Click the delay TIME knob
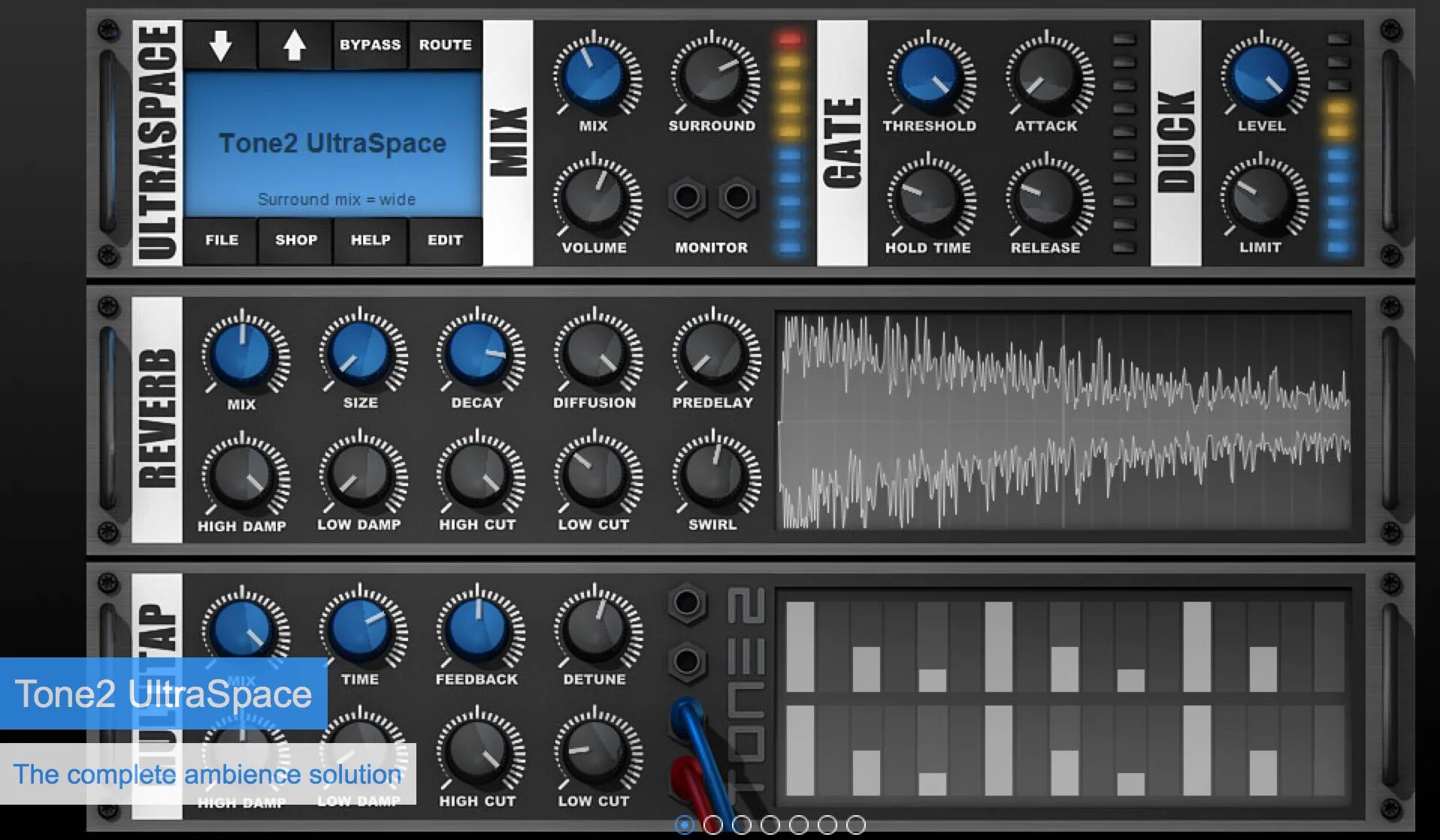 361,628
